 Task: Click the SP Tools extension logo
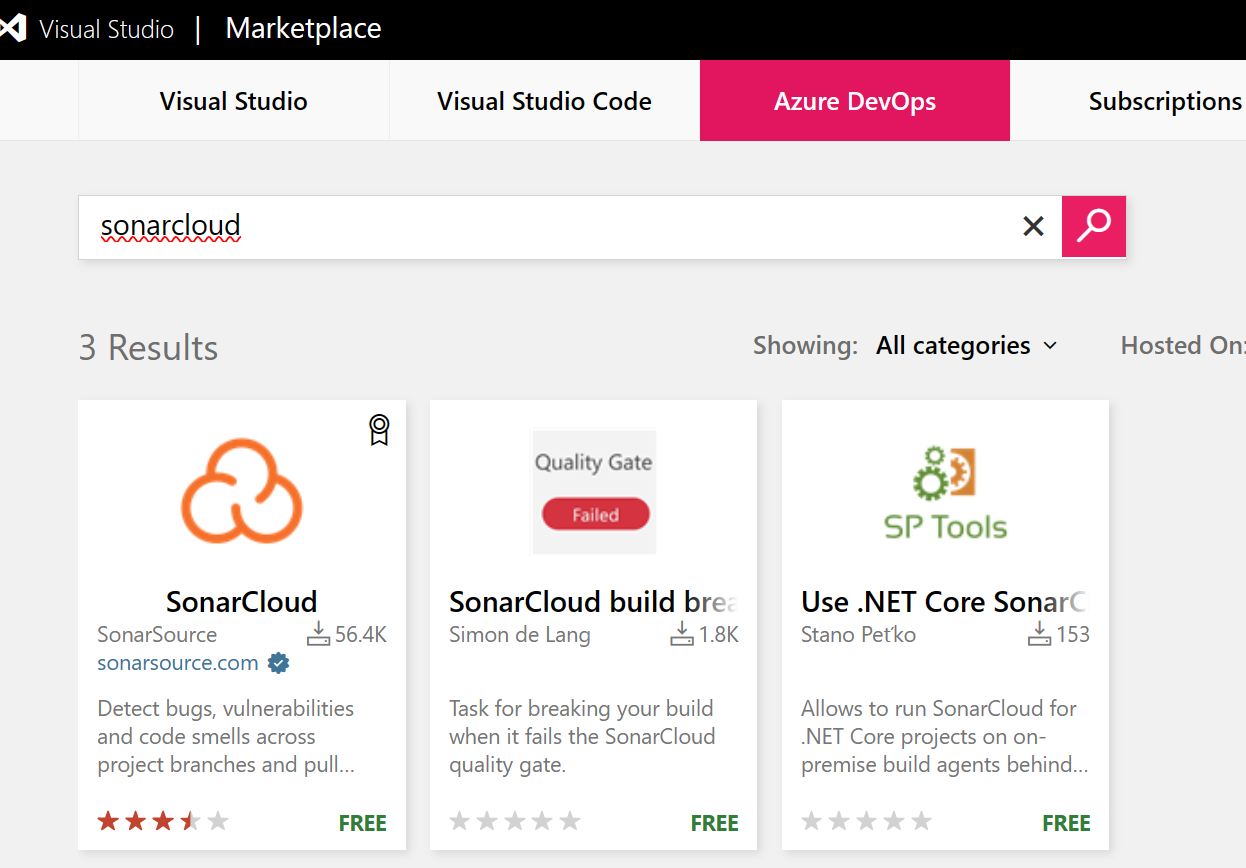[x=945, y=492]
